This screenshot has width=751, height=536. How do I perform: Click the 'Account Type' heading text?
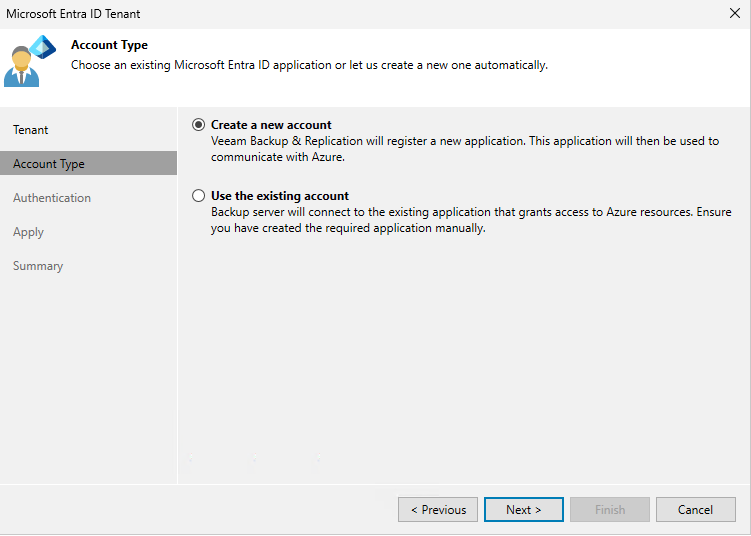coord(109,45)
